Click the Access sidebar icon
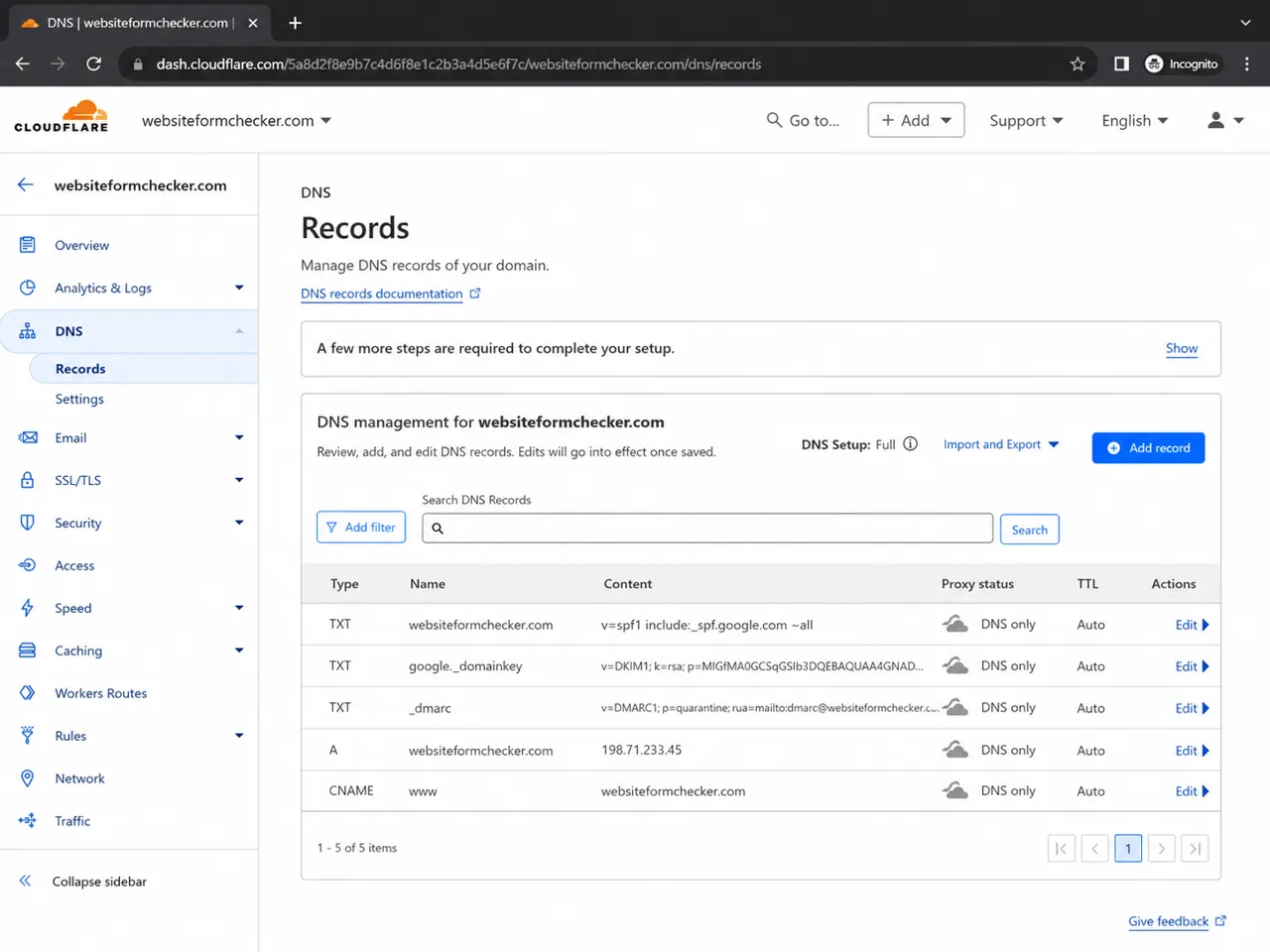The height and width of the screenshot is (952, 1270). (x=28, y=565)
